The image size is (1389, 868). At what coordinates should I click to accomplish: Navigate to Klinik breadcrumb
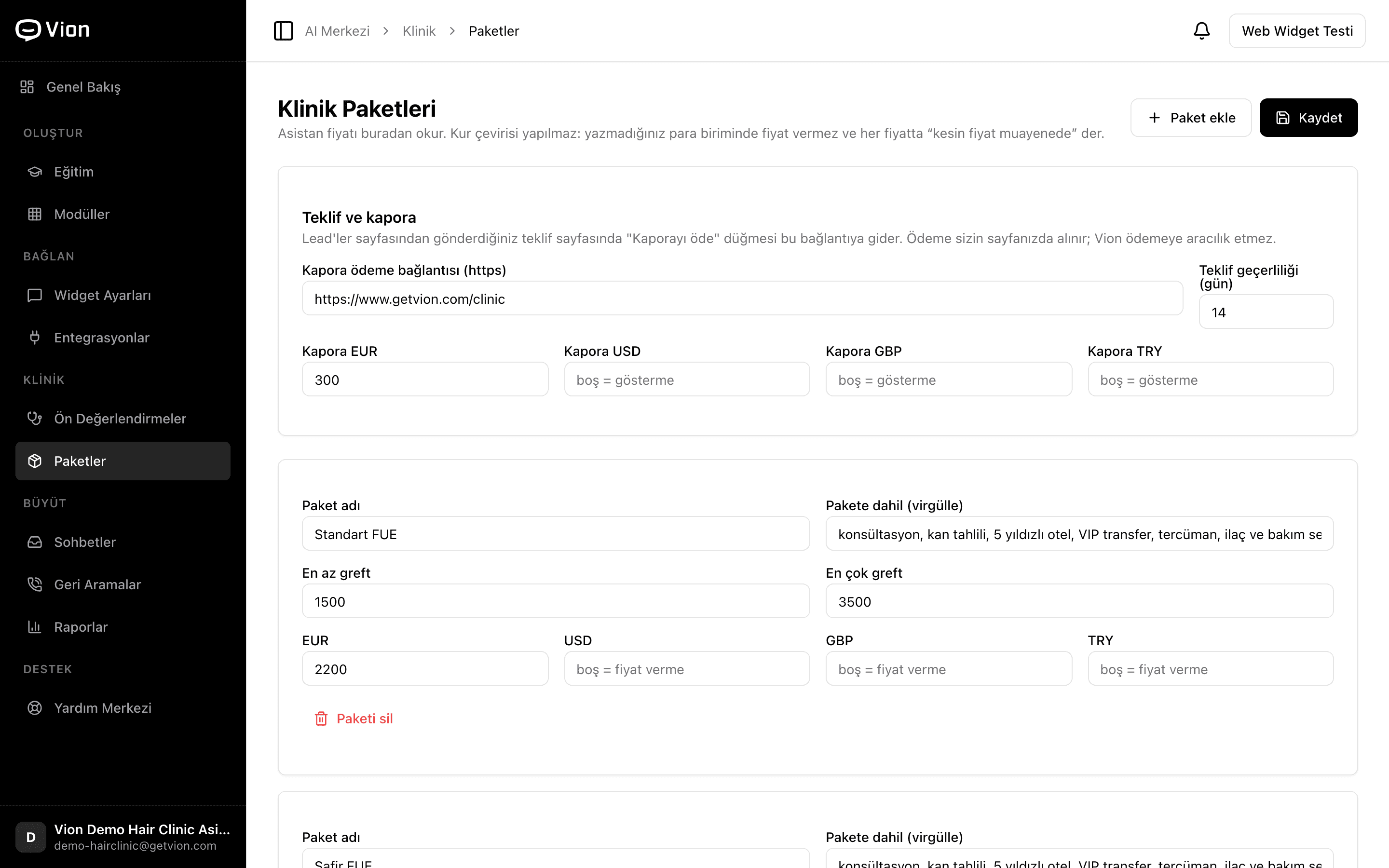coord(419,31)
